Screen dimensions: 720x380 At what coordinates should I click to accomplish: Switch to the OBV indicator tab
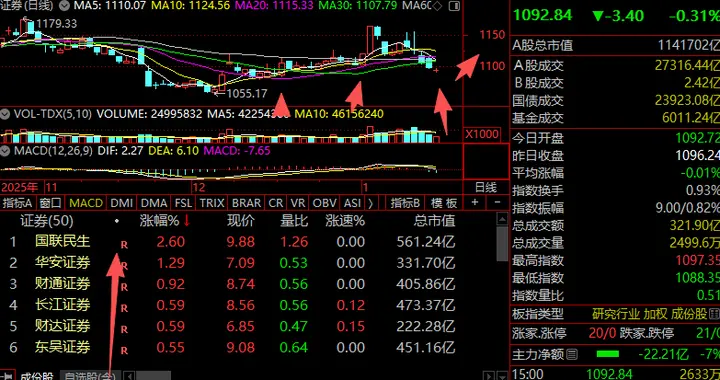click(x=325, y=203)
